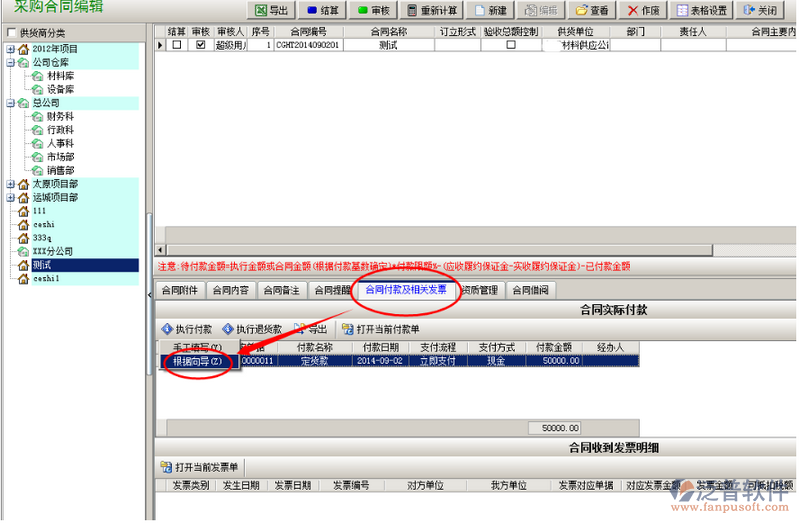Choose 根据向导 from the dropdown menu
The height and width of the screenshot is (523, 799).
(x=198, y=361)
